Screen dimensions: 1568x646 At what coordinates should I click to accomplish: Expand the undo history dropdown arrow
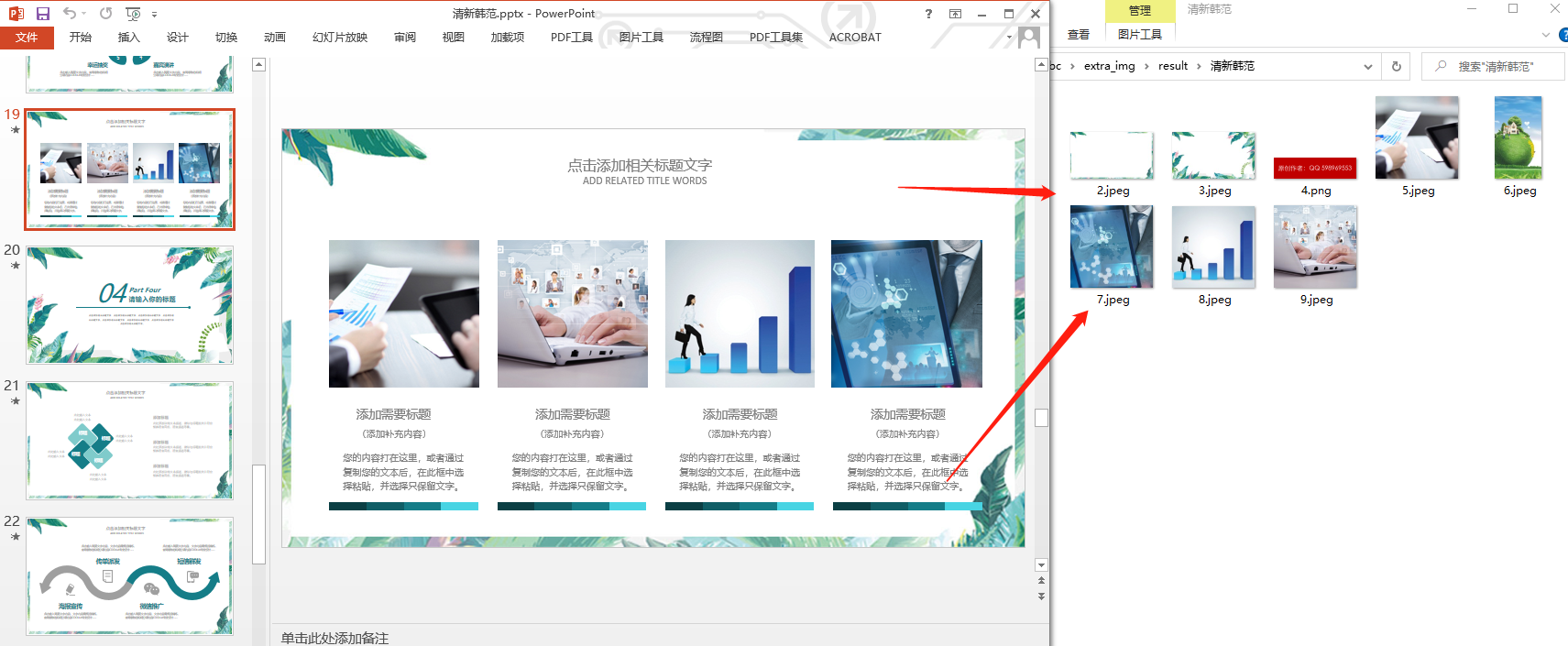[83, 15]
